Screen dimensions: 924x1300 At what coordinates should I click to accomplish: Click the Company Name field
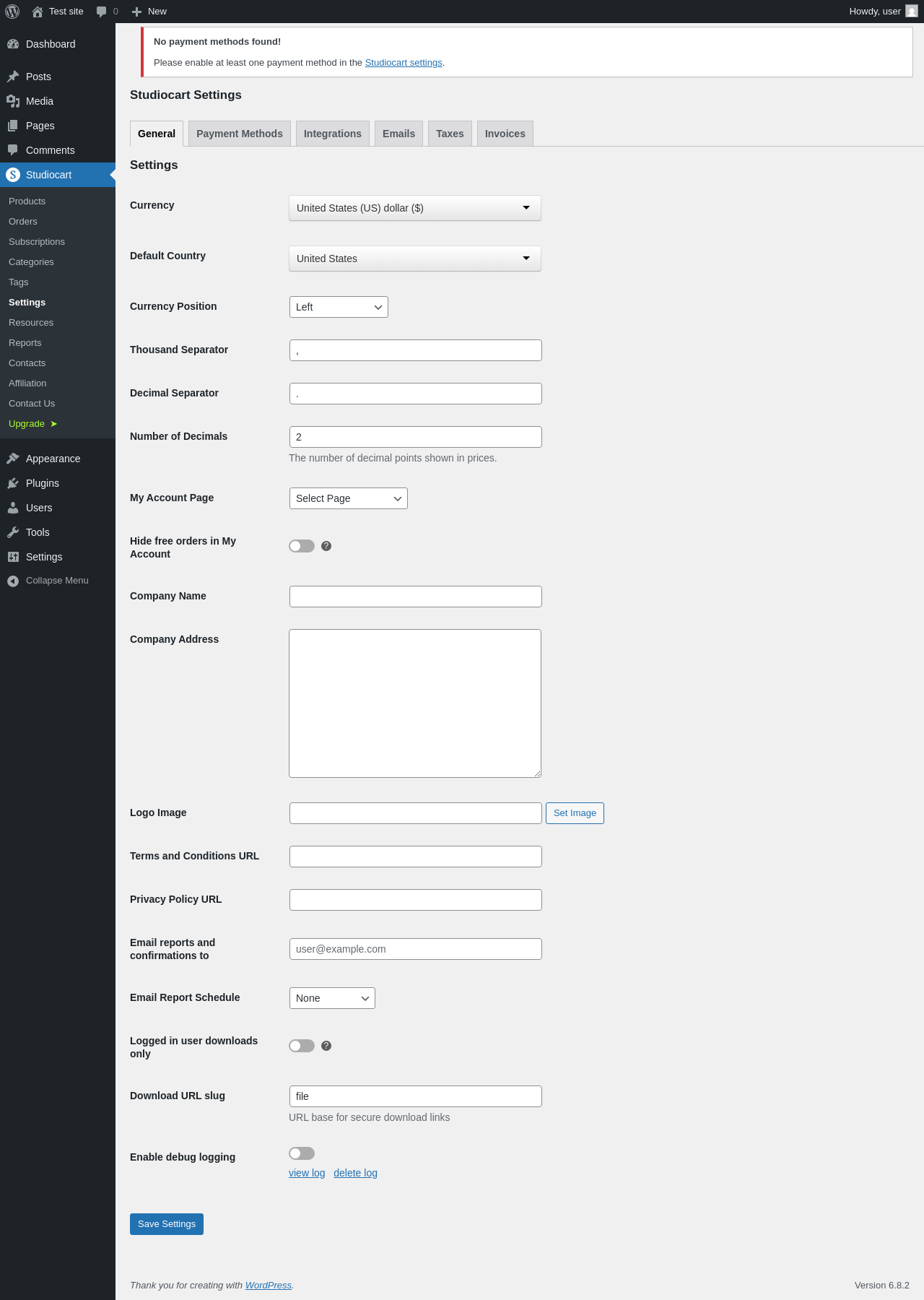point(416,597)
